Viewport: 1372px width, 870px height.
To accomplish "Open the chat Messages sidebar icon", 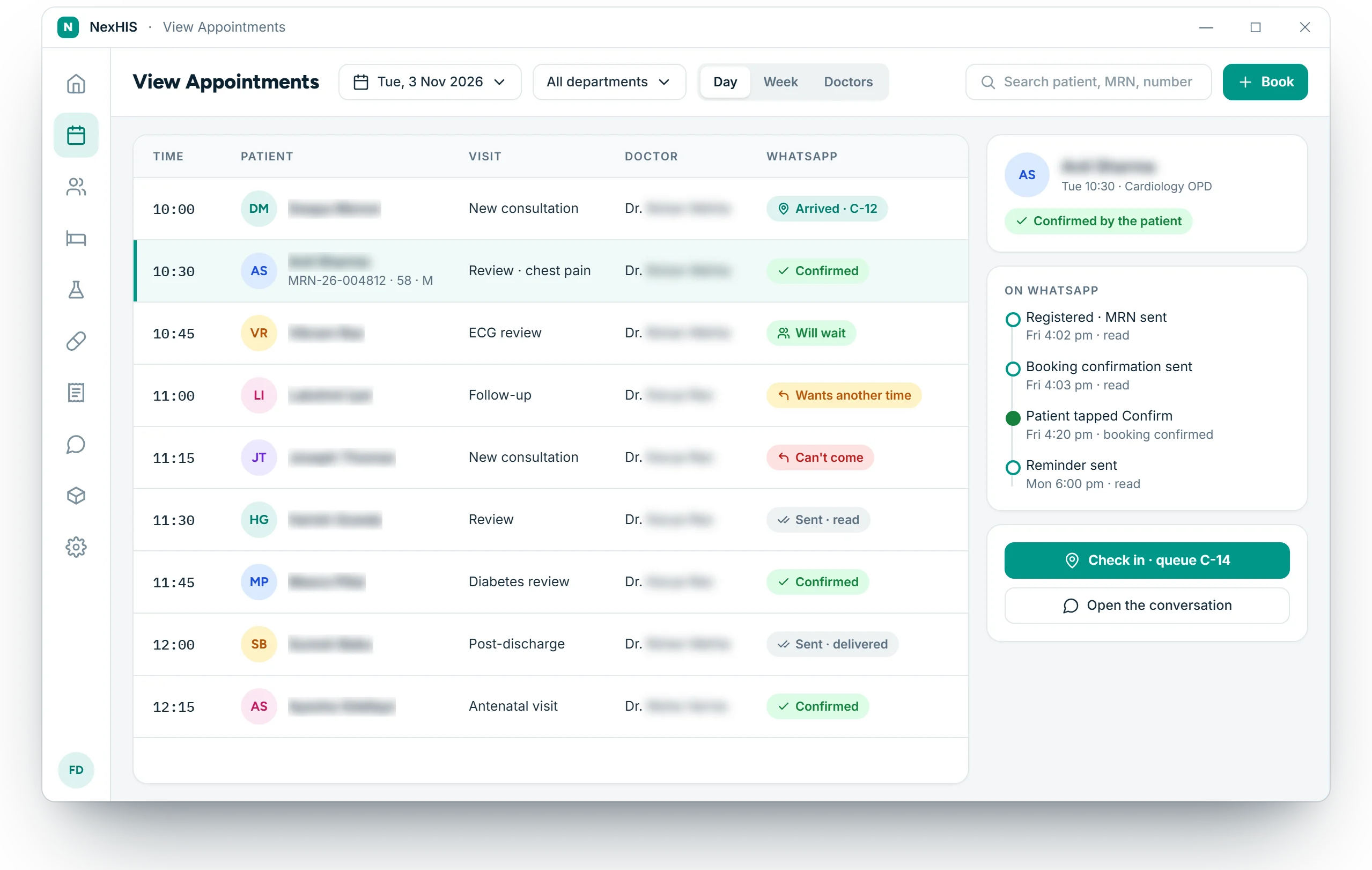I will tap(76, 444).
